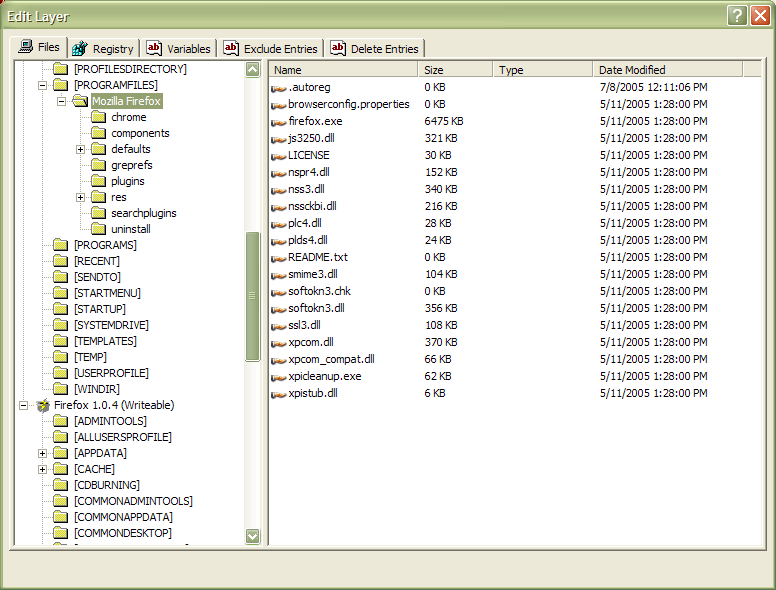Sort files by Date Modified column

tap(666, 70)
